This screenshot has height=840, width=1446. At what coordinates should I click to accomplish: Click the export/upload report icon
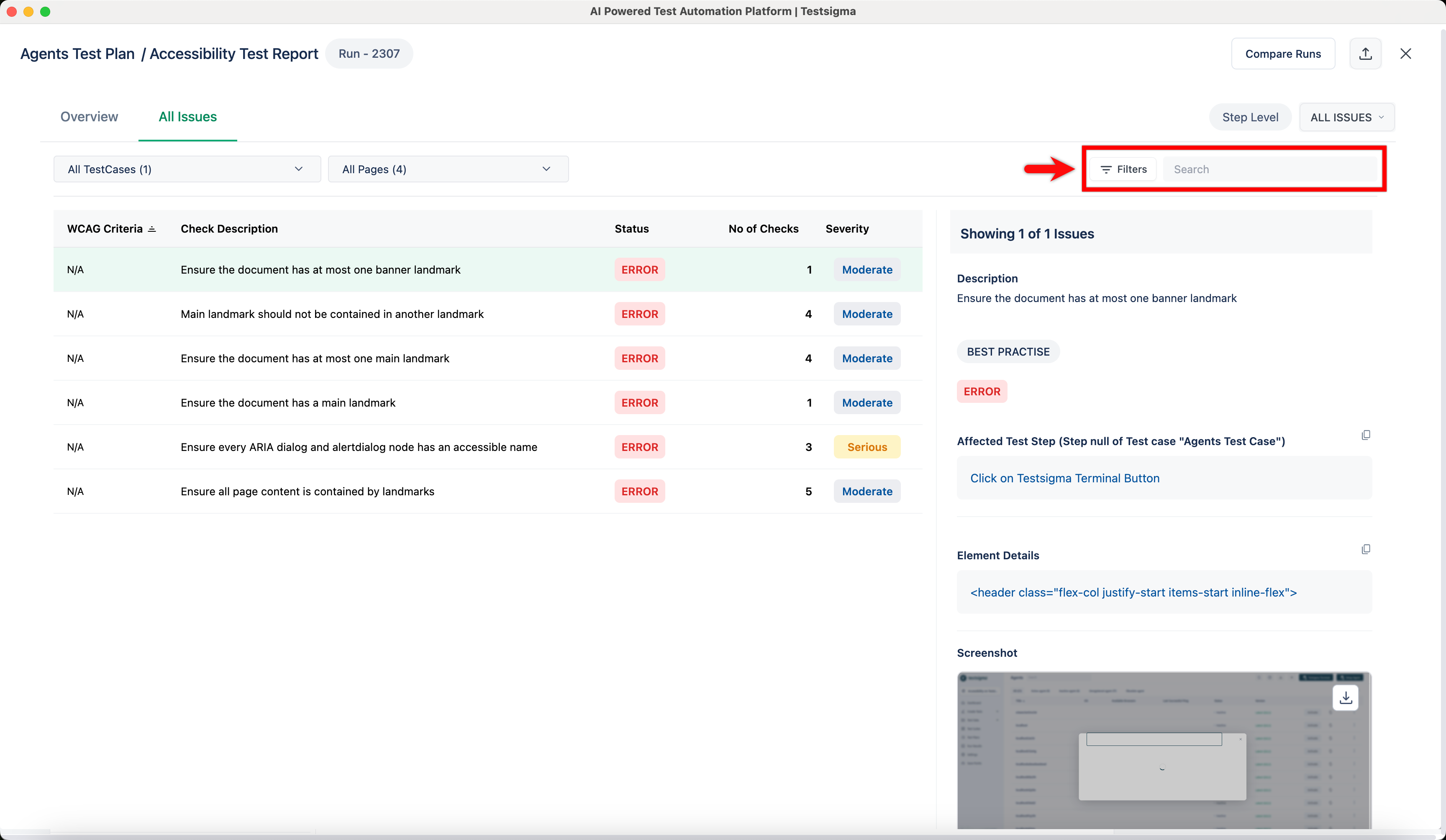(1365, 54)
